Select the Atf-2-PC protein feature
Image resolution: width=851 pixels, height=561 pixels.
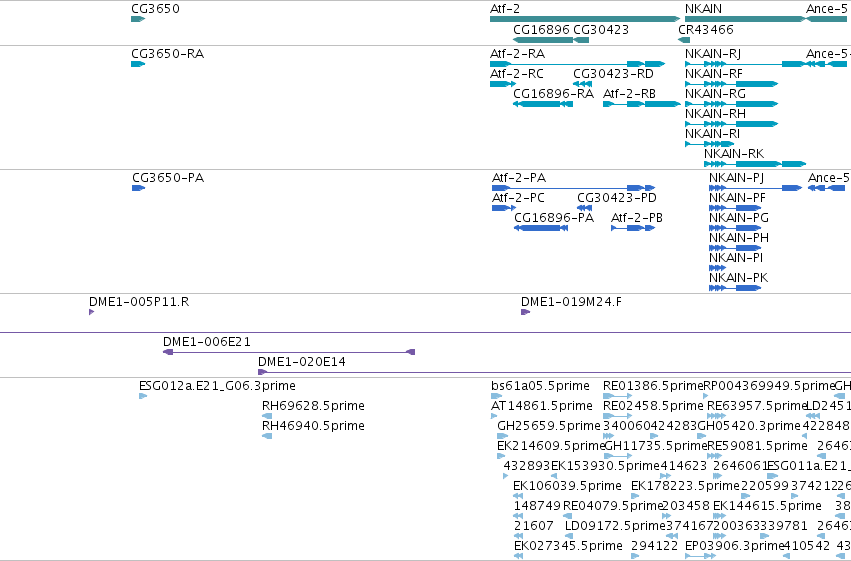coord(504,208)
